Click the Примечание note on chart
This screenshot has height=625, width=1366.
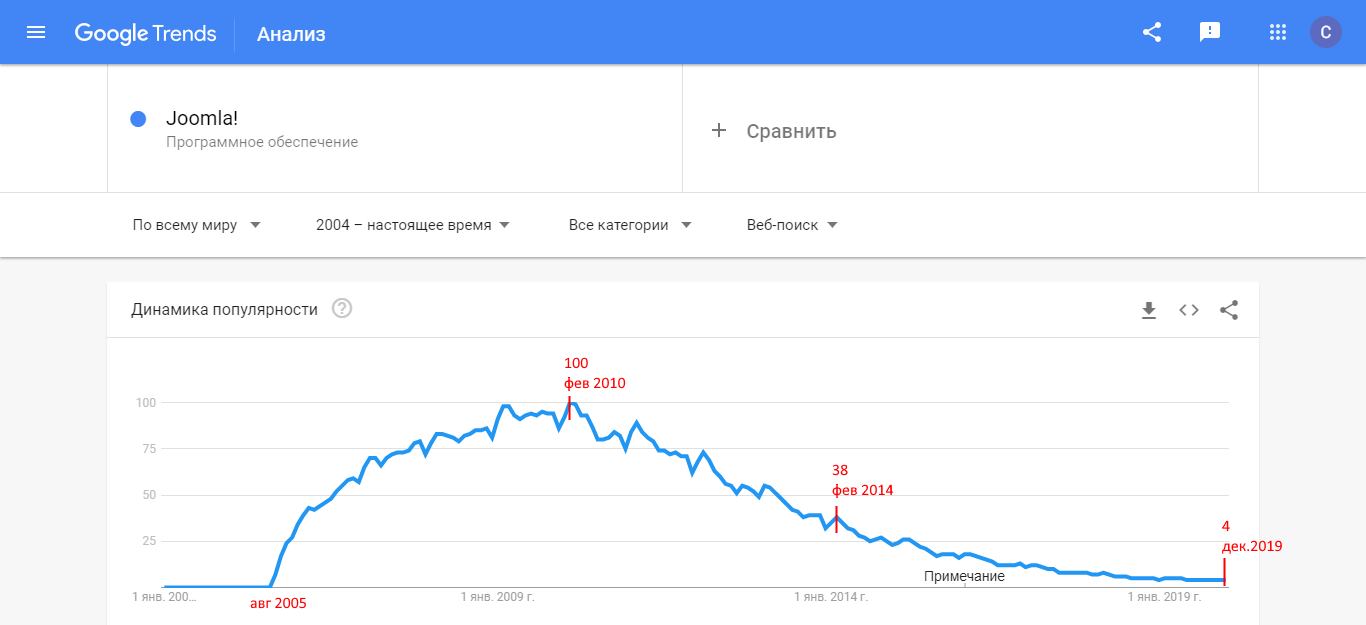coord(964,576)
